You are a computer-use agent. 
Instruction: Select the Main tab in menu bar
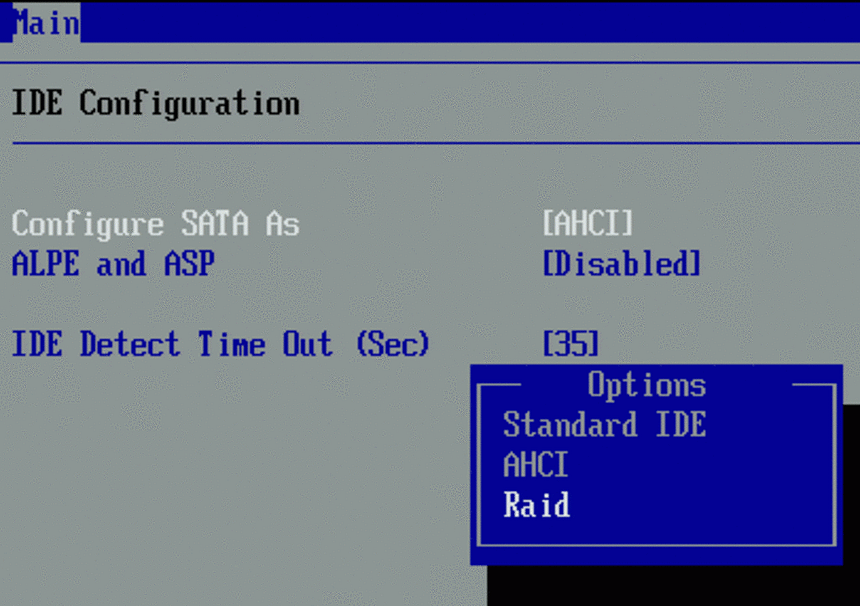(45, 22)
